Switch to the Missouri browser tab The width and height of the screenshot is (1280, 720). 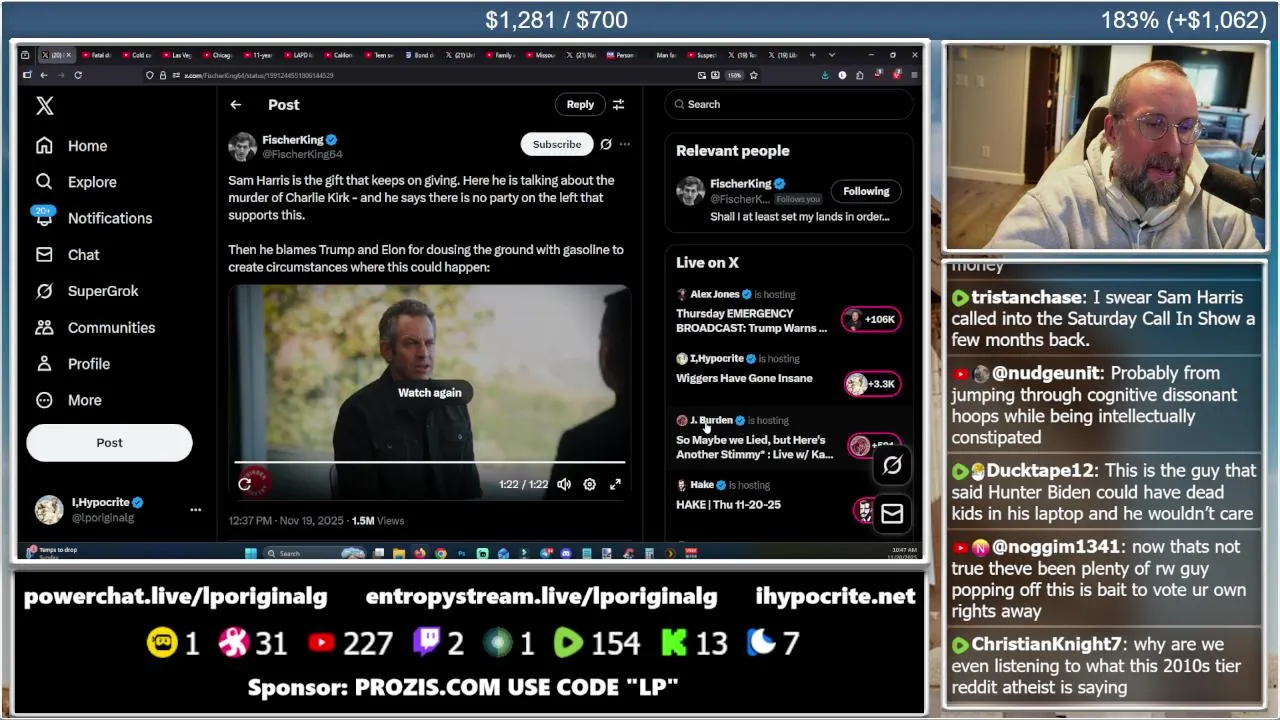[x=542, y=55]
